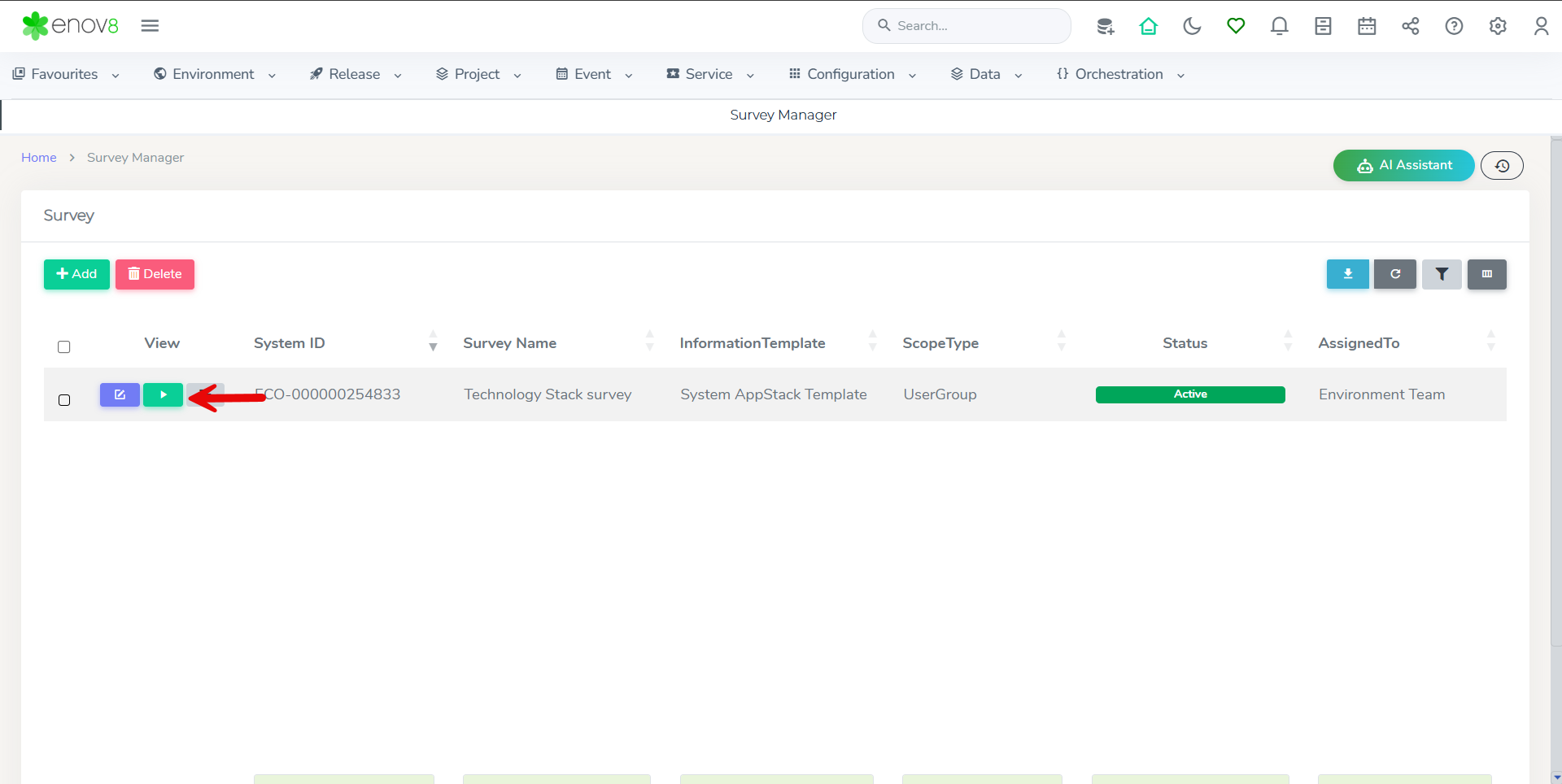Expand the Environment dropdown menu

click(215, 75)
